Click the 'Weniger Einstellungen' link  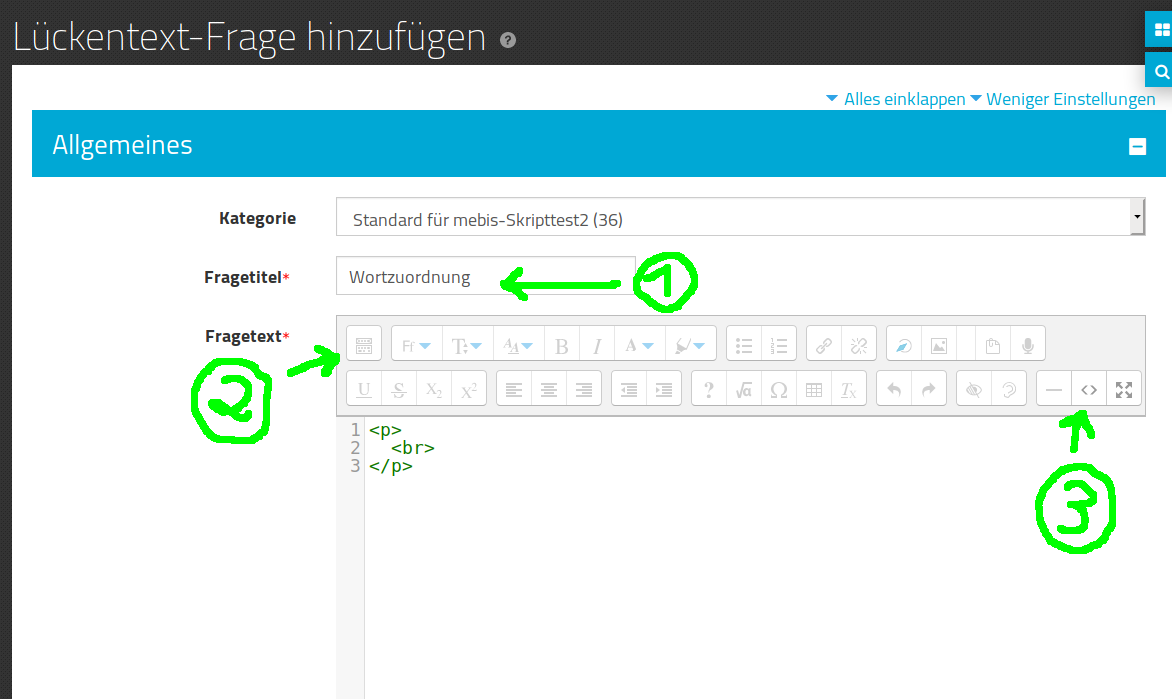point(1069,99)
